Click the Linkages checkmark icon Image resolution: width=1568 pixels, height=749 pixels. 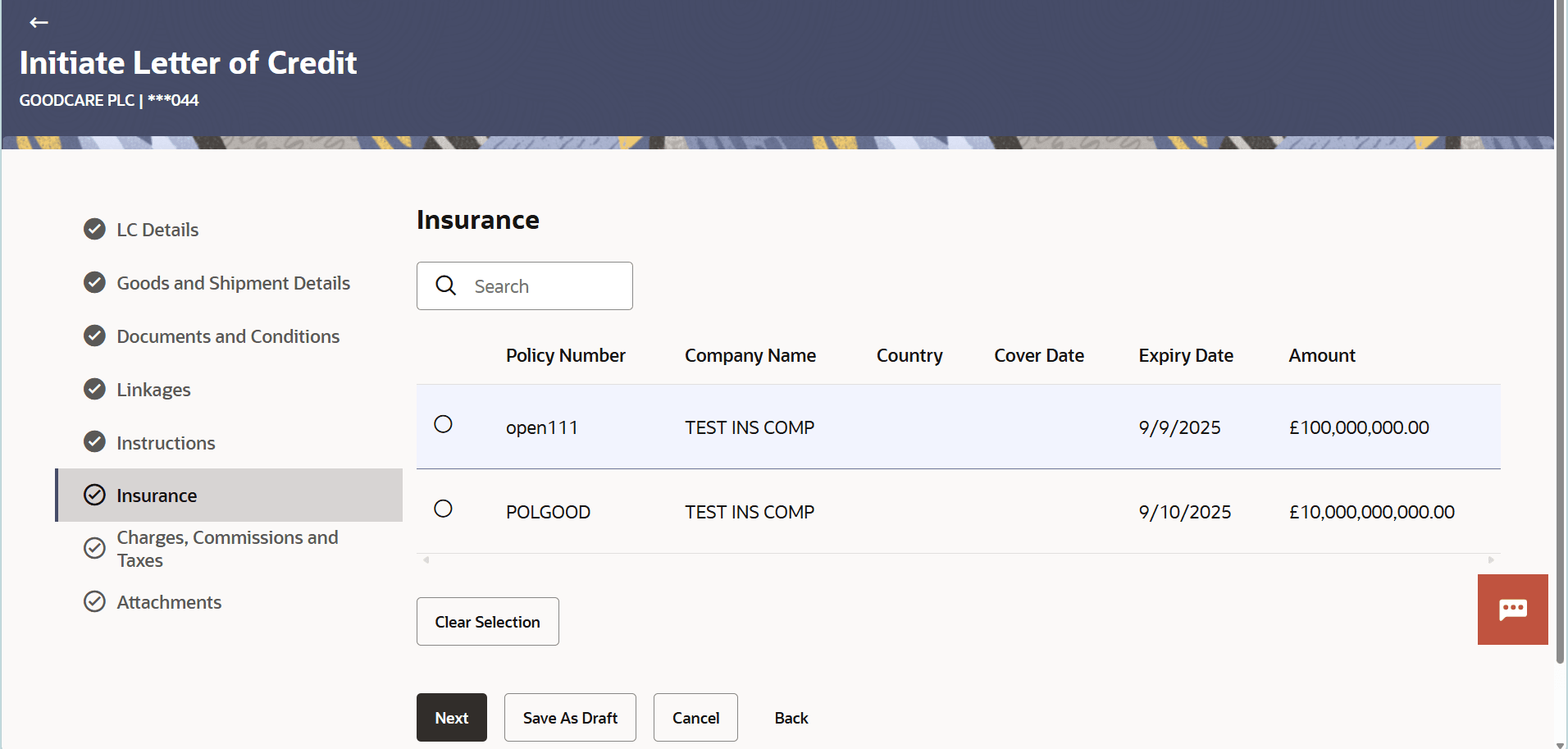tap(95, 389)
